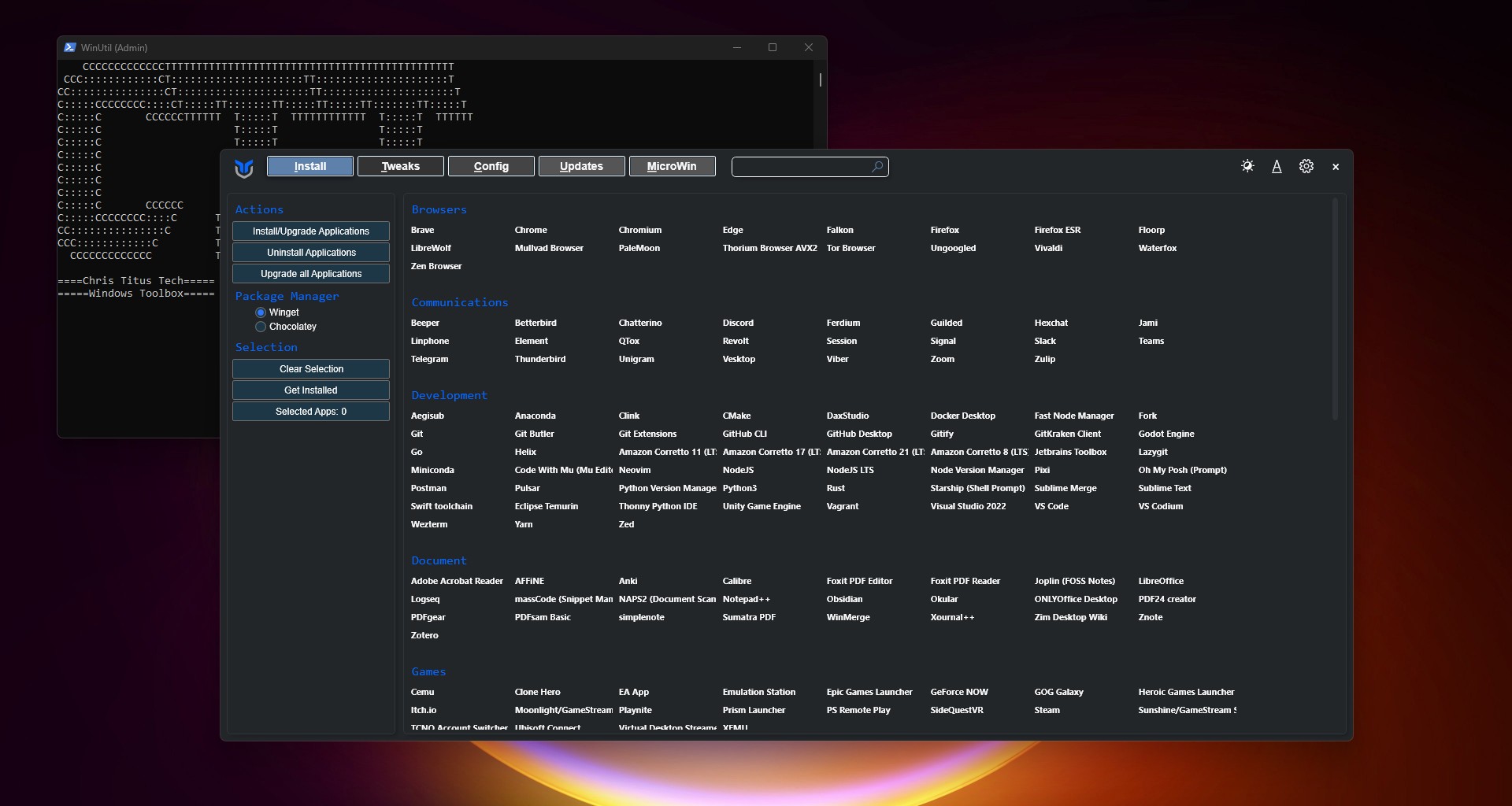Collapse the Browsers category header

(x=439, y=209)
